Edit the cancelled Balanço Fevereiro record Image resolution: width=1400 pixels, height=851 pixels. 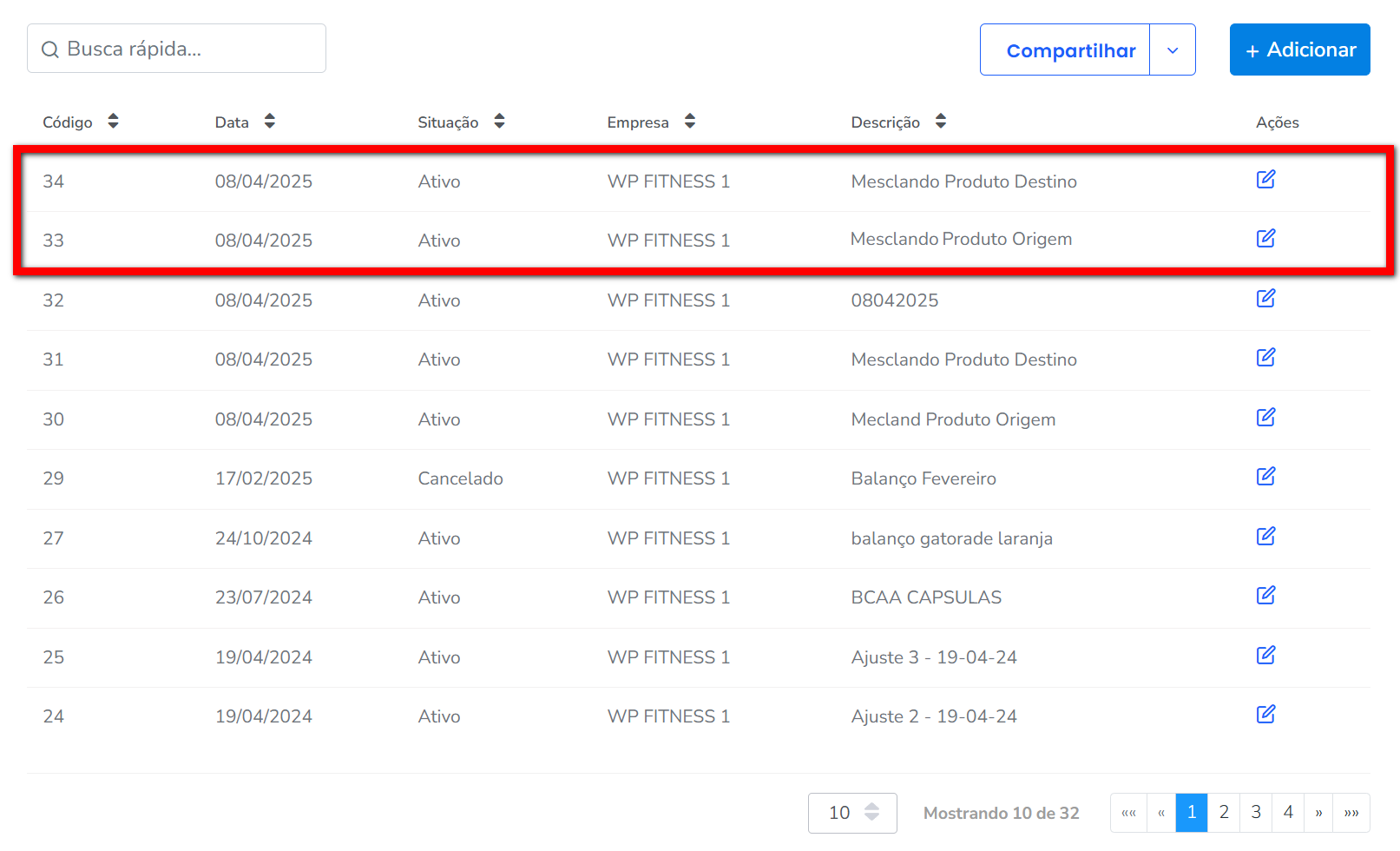[x=1265, y=477]
